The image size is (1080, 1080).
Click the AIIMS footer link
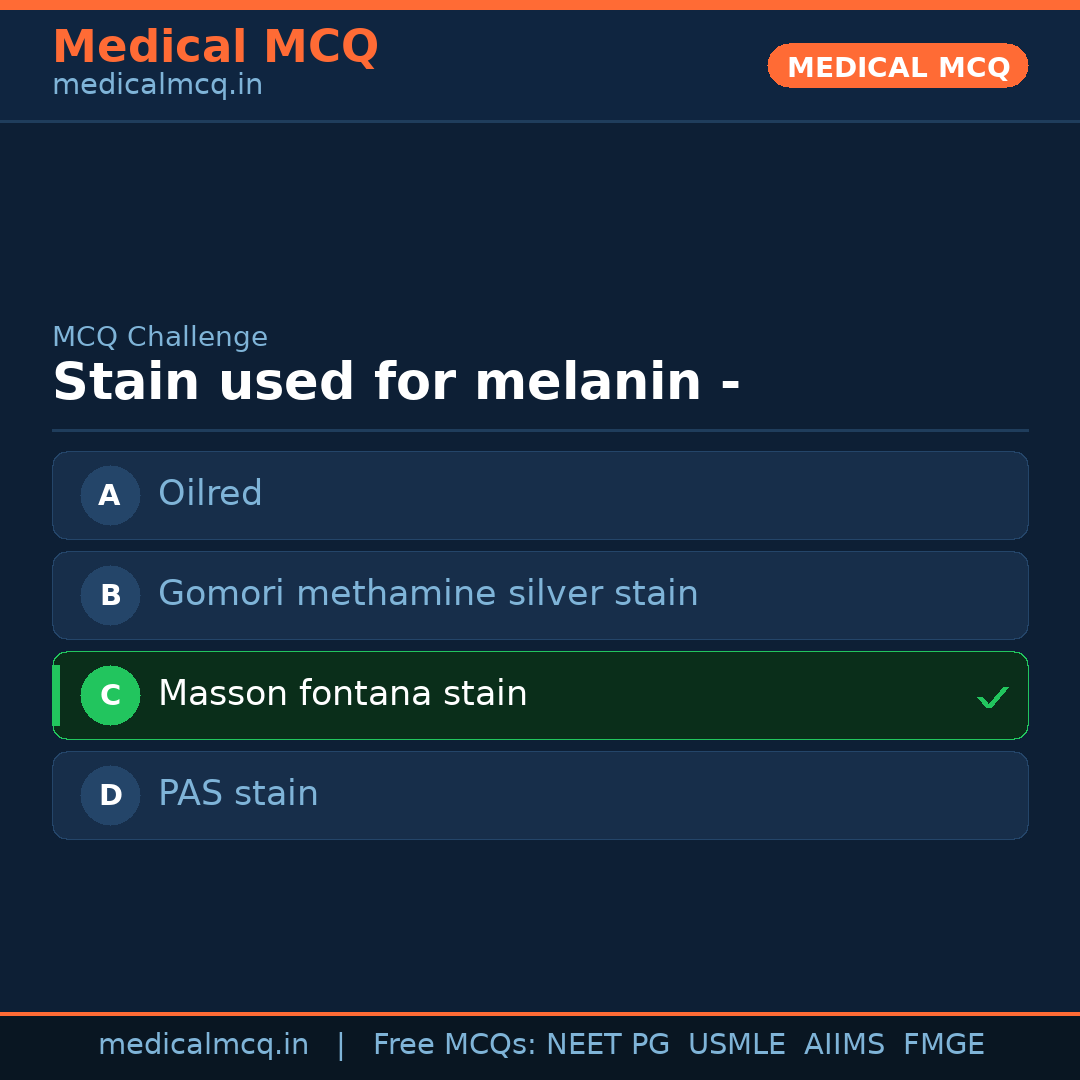click(x=845, y=1044)
